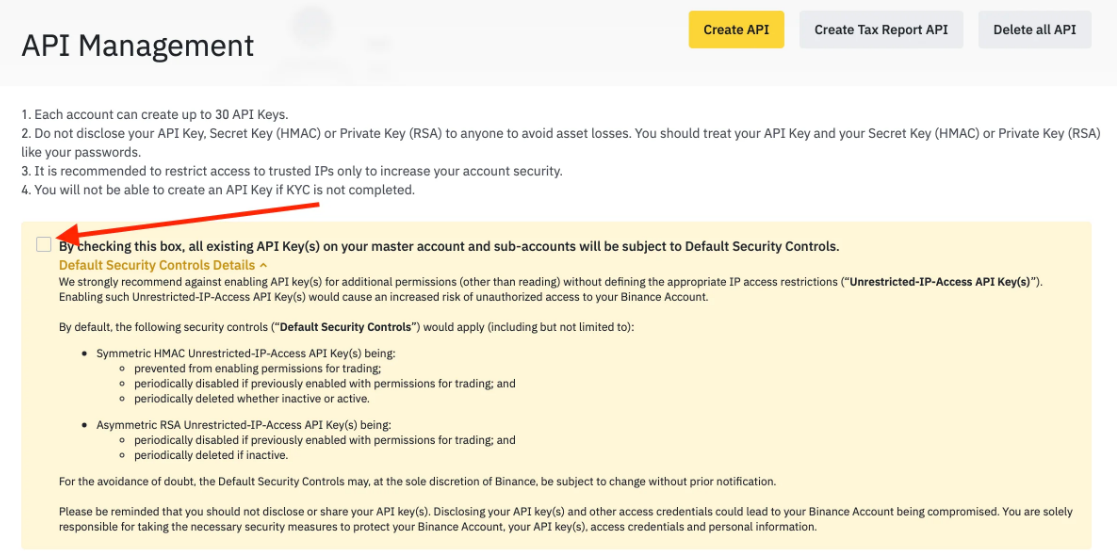Click the Symmetric HMAC bullet item
Viewport: 1117px width, 551px height.
(245, 353)
